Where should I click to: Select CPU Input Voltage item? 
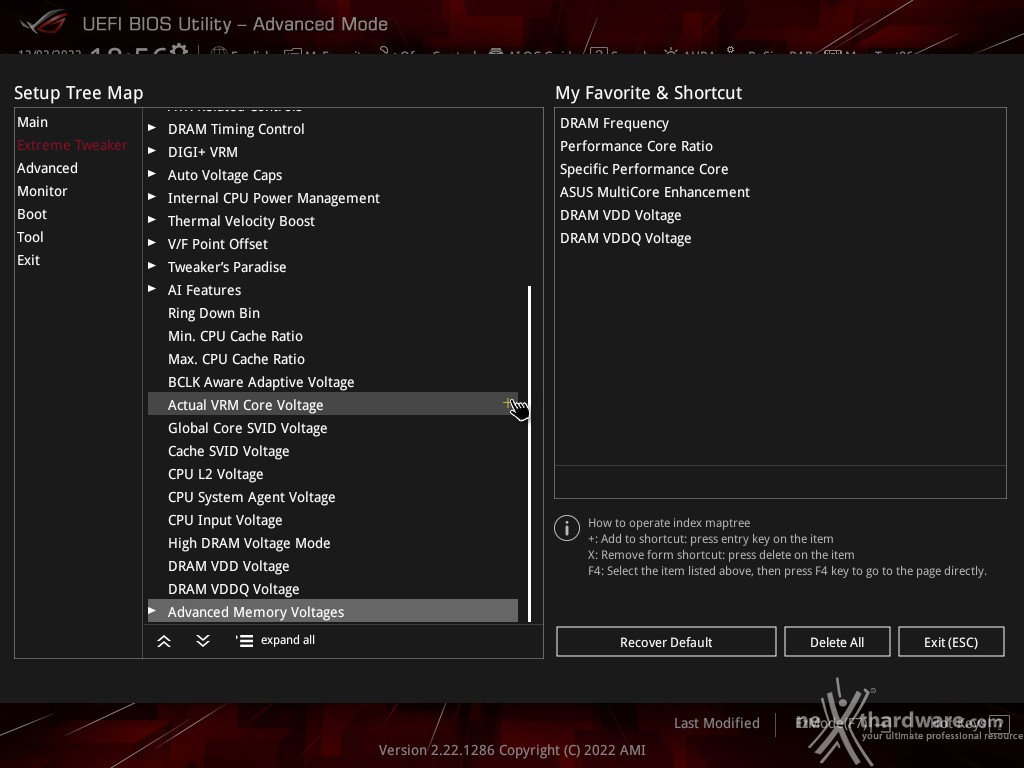pos(332,520)
